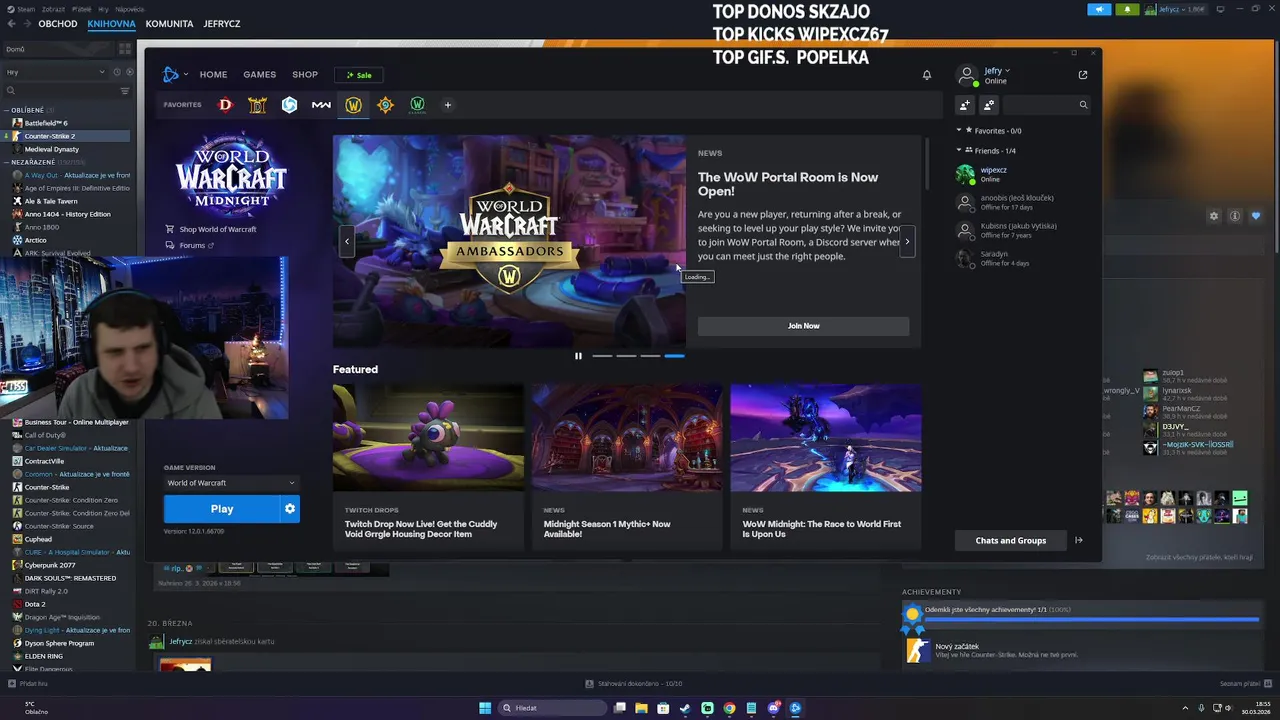Open Steam KNIHOVNA tab
The width and height of the screenshot is (1280, 720).
(111, 23)
